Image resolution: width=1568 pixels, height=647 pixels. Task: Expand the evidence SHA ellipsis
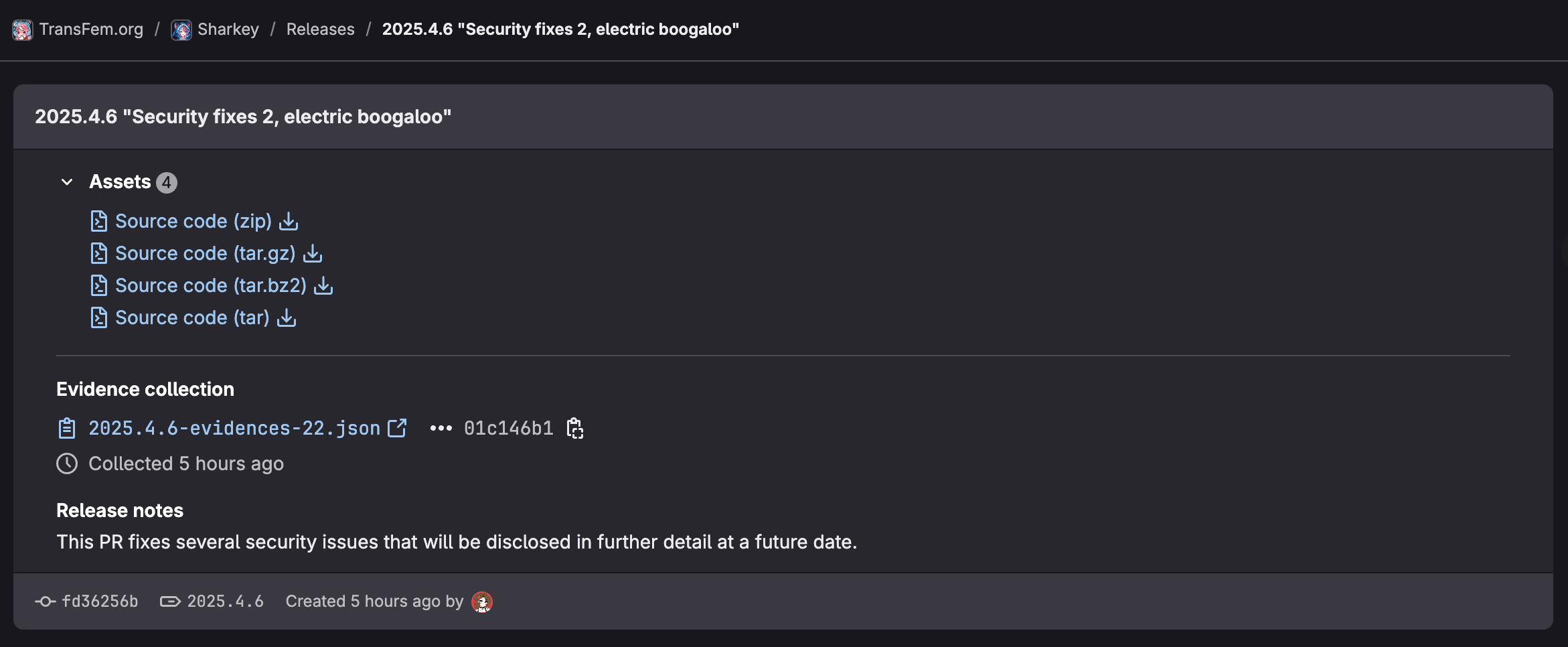(x=441, y=428)
